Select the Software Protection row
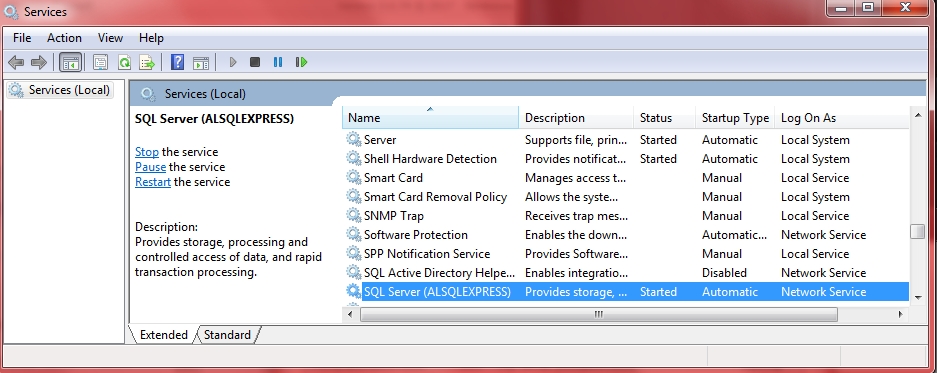 coord(626,235)
